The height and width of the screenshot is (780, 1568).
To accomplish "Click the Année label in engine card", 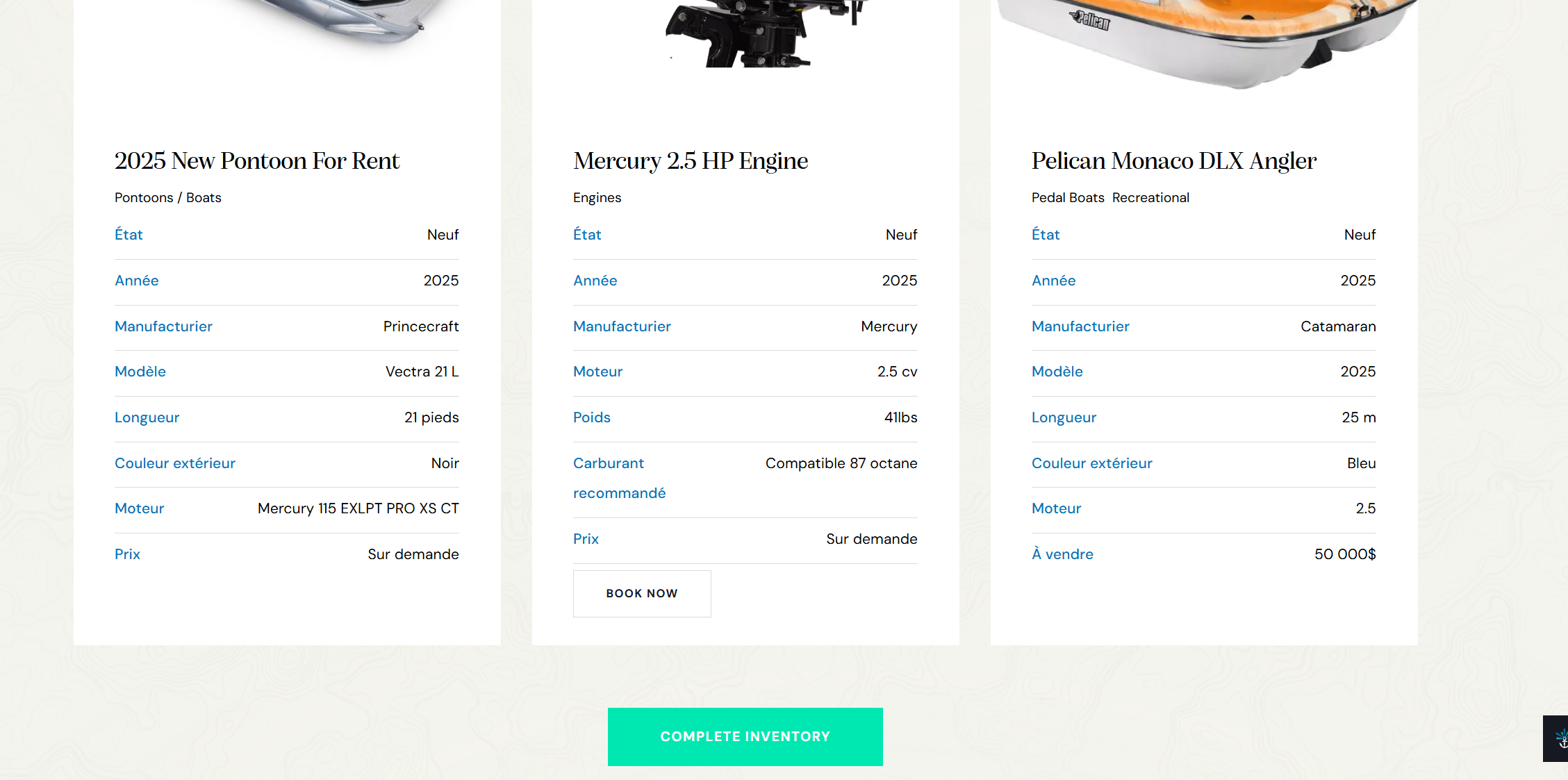I will point(595,281).
